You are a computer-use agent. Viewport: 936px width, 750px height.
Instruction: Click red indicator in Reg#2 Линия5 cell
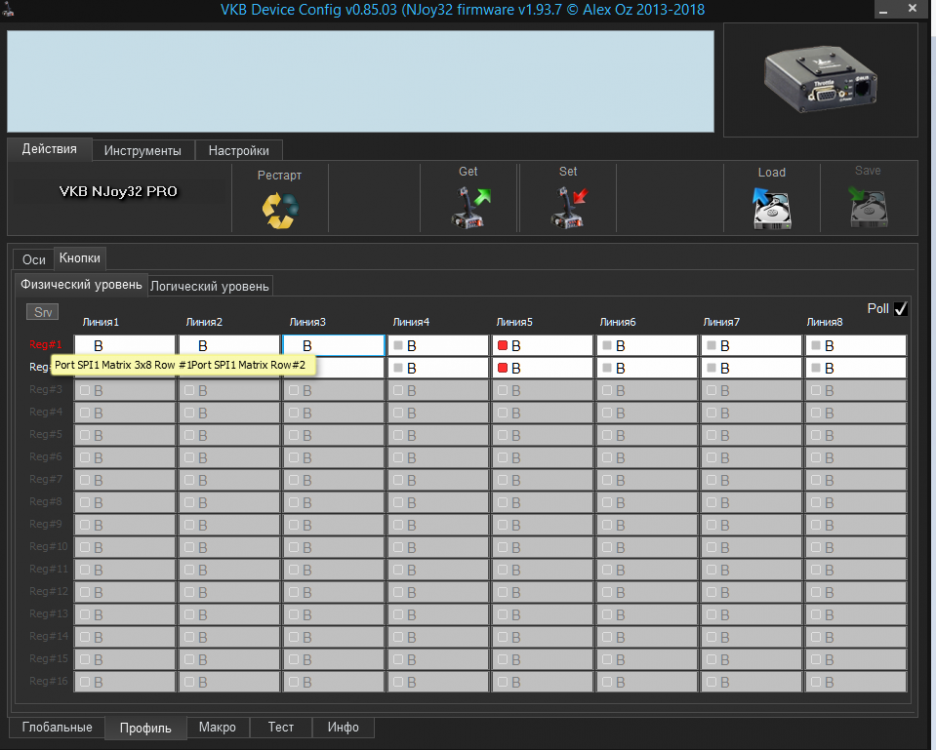[x=503, y=368]
